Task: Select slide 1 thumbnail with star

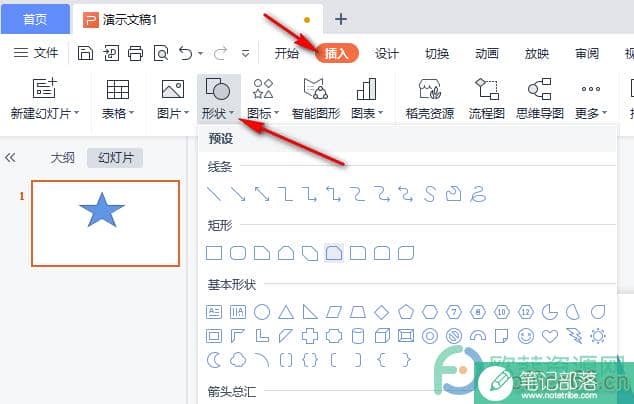Action: pos(106,223)
